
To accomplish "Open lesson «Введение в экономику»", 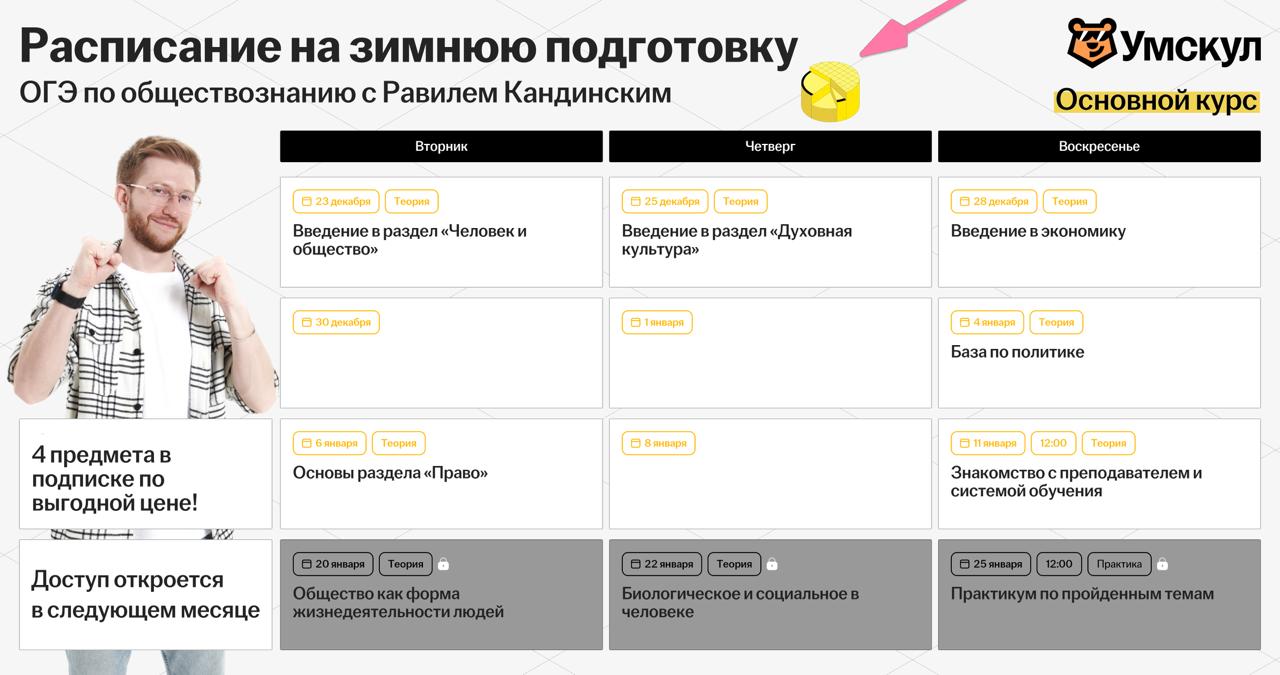I will [1038, 231].
